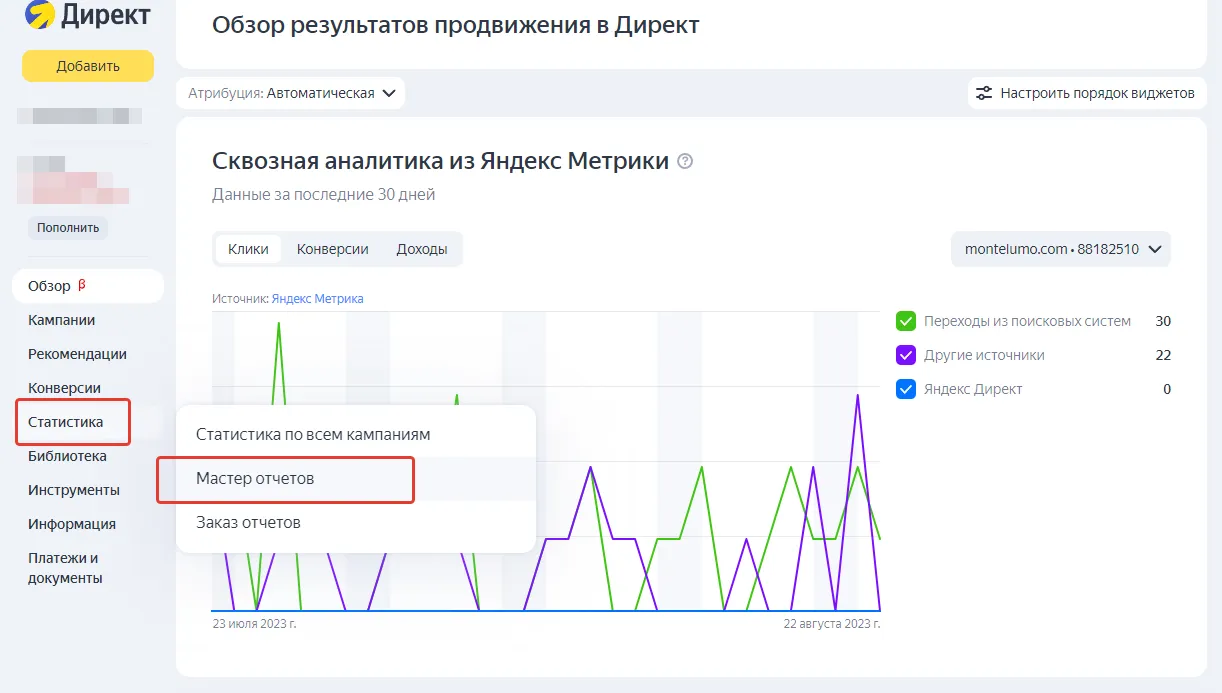Switch to the Доходы tab
1222x693 pixels.
click(x=422, y=249)
